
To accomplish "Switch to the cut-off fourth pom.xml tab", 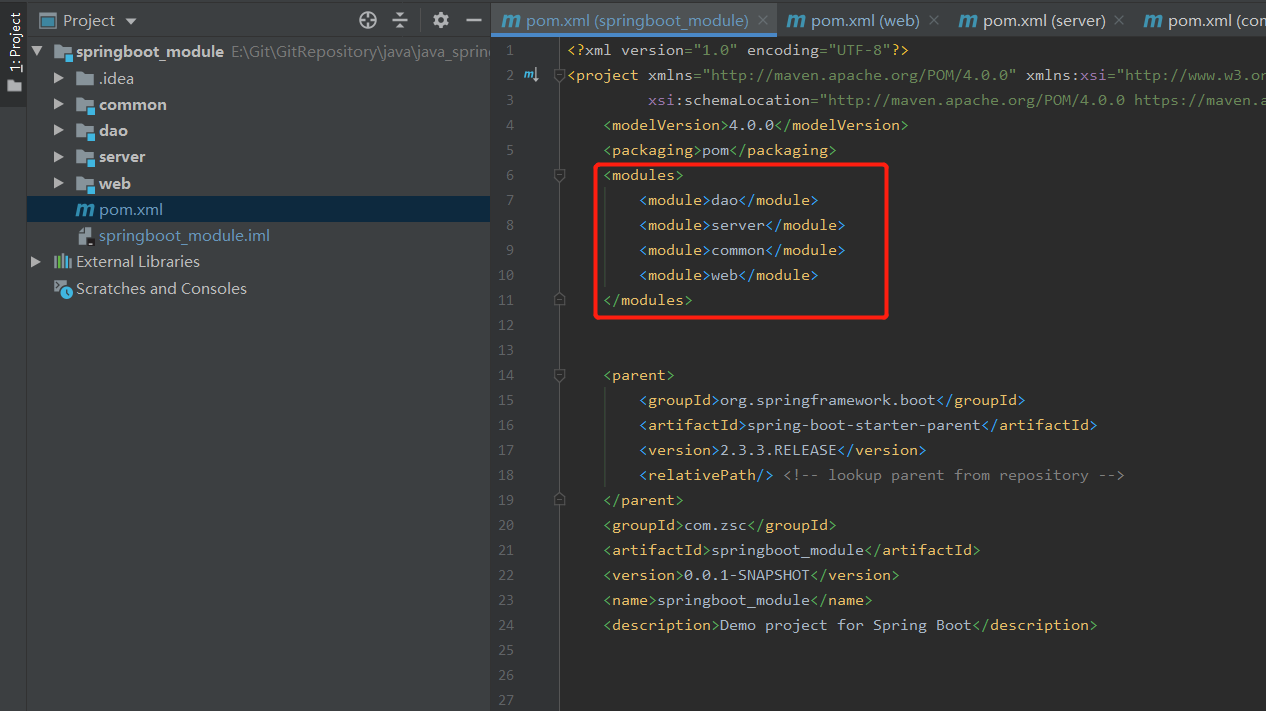I will pyautogui.click(x=1201, y=20).
